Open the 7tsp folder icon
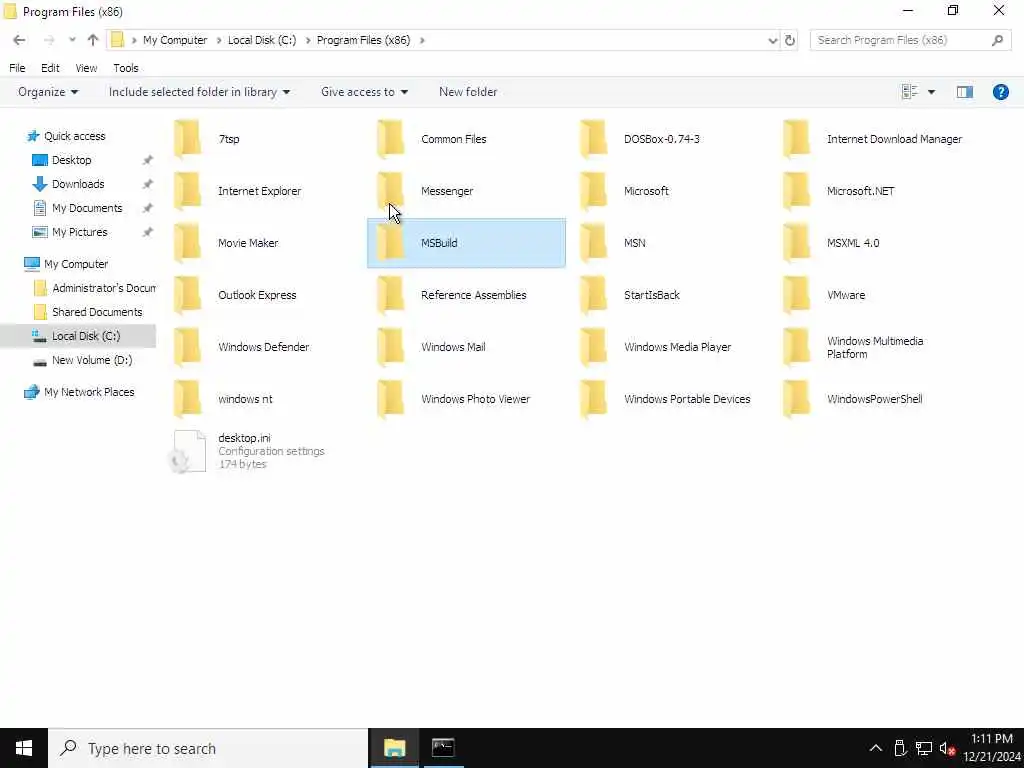The image size is (1024, 768). 187,138
